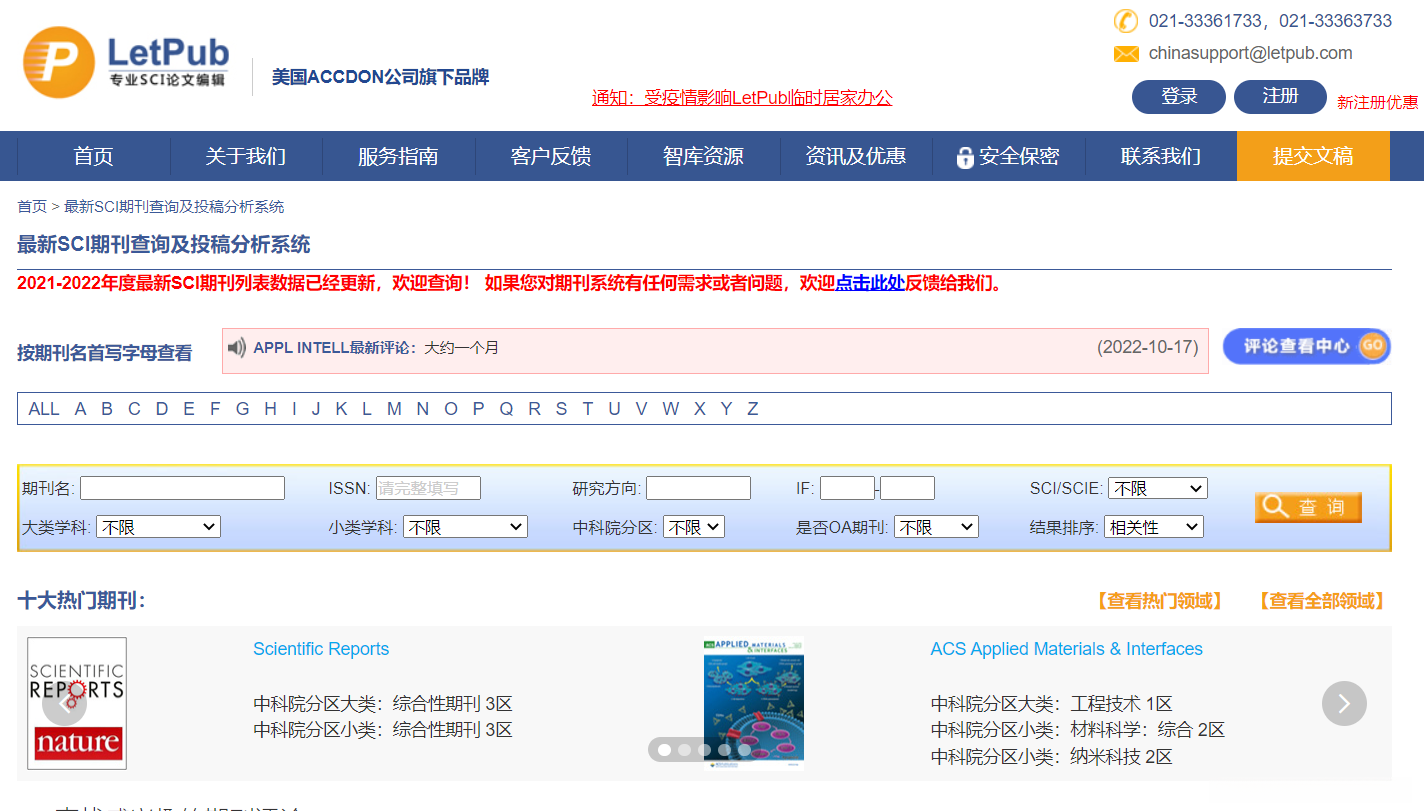The height and width of the screenshot is (811, 1424).
Task: Open the 关于我们 menu item
Action: pos(246,156)
